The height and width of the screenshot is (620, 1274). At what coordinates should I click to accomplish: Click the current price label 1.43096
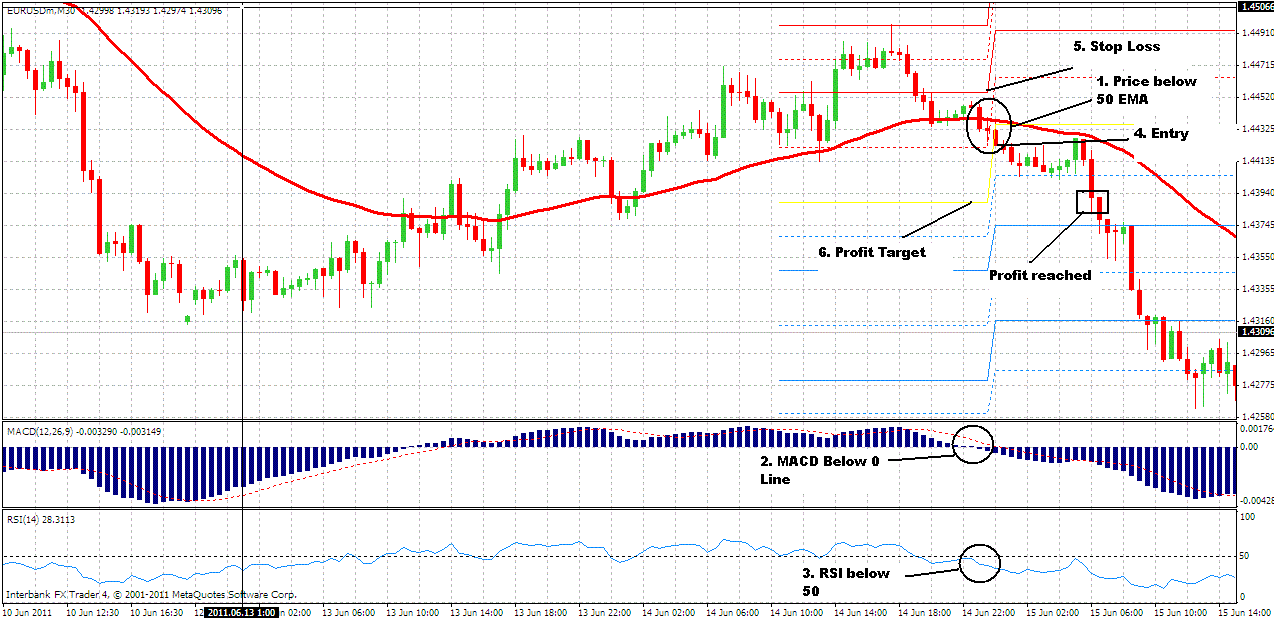(1255, 331)
